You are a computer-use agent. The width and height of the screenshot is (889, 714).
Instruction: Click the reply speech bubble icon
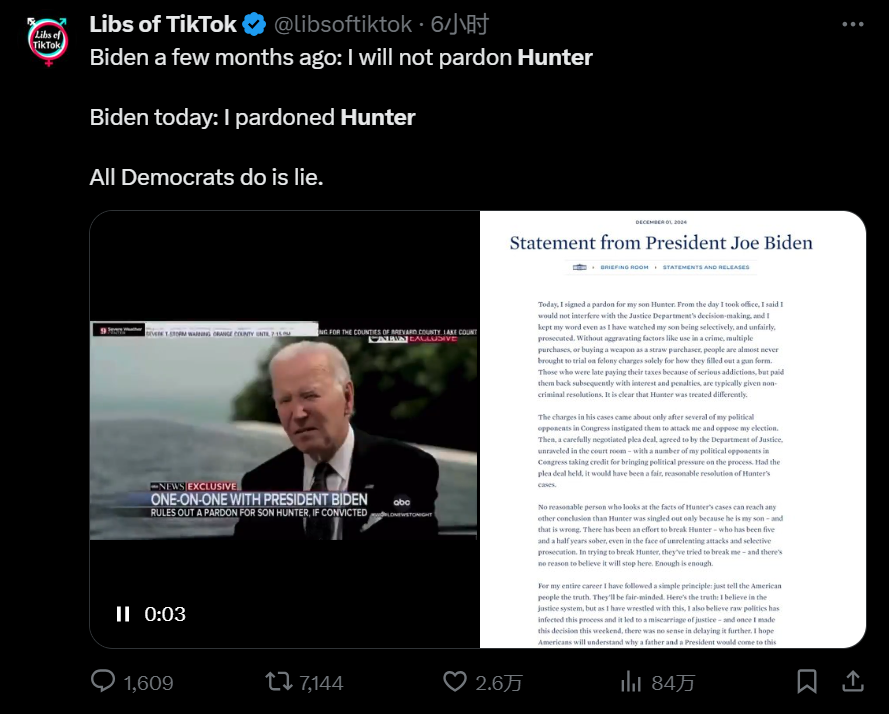click(103, 681)
